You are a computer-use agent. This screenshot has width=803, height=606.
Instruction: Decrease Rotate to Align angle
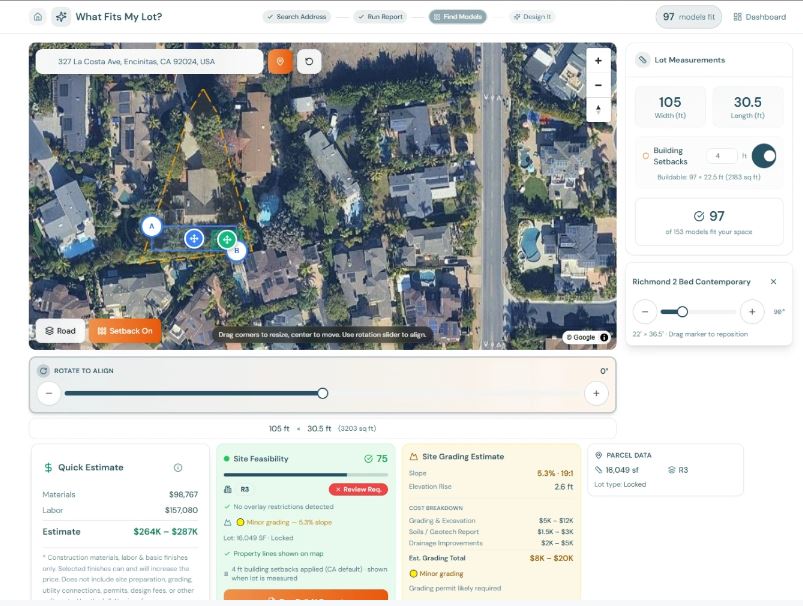click(x=49, y=393)
